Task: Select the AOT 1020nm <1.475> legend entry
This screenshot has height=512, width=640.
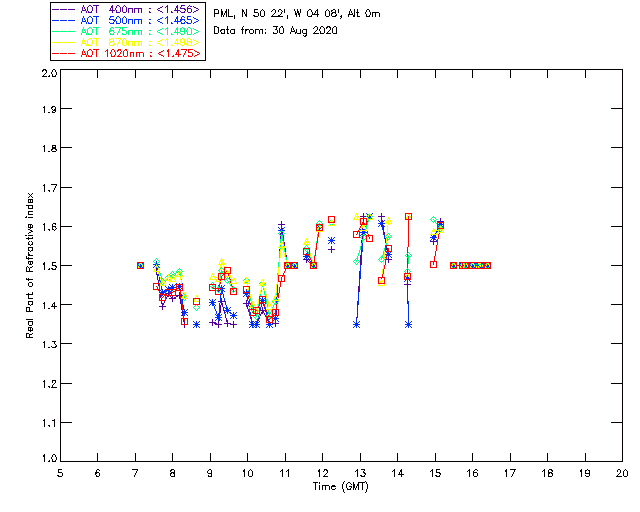Action: click(x=128, y=53)
